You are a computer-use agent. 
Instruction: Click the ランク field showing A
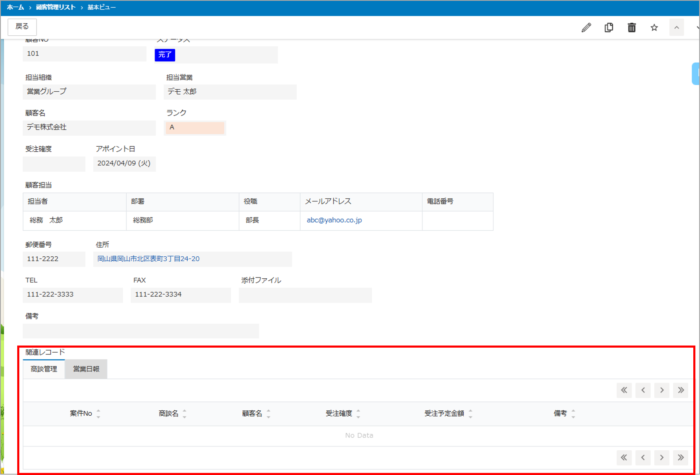coord(195,128)
